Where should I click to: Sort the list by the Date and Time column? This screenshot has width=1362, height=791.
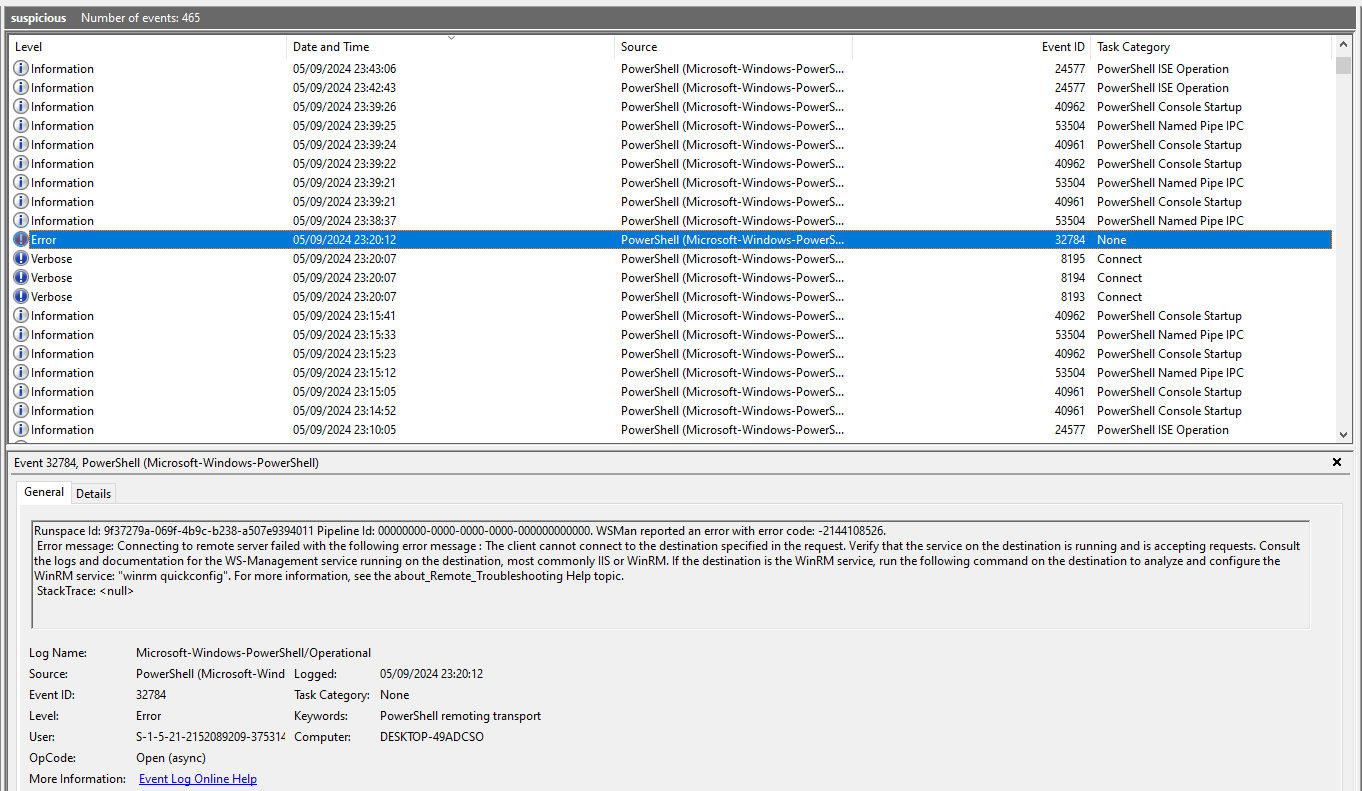click(x=330, y=47)
